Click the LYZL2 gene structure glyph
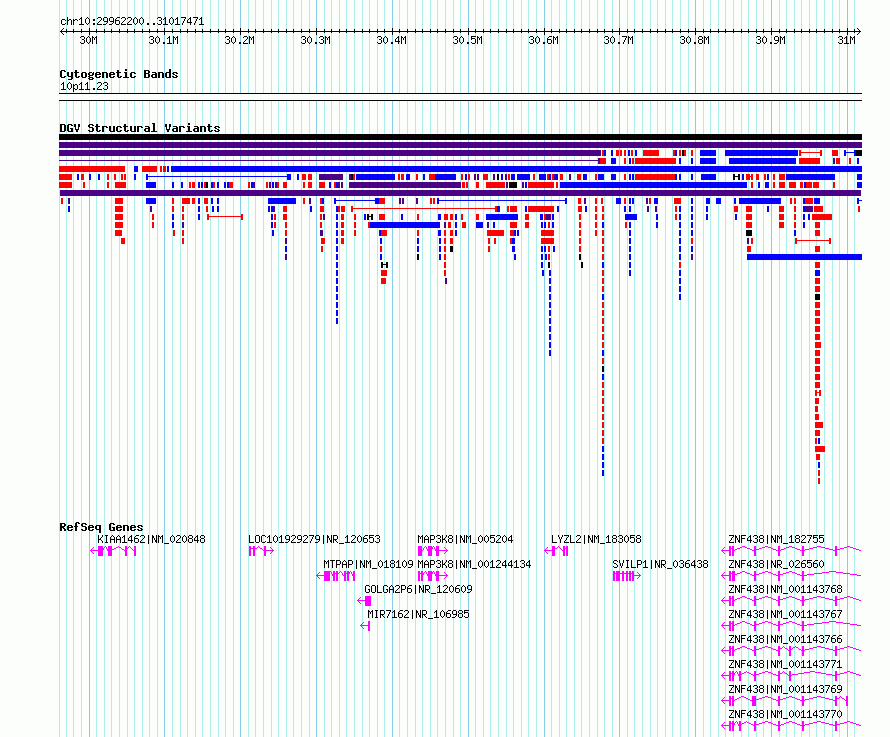Image resolution: width=890 pixels, height=737 pixels. 556,551
